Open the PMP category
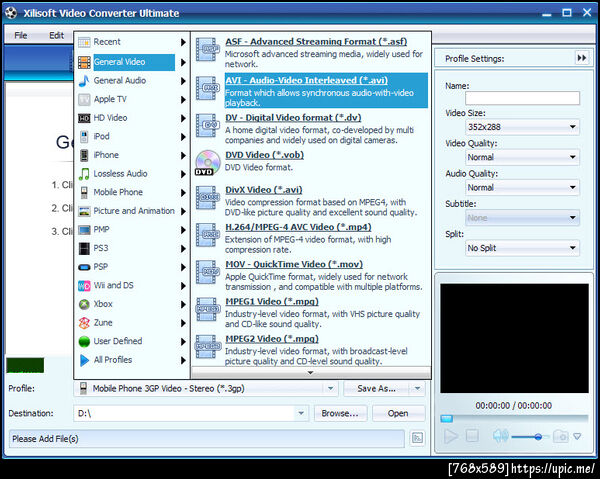The image size is (600, 479). (x=132, y=230)
